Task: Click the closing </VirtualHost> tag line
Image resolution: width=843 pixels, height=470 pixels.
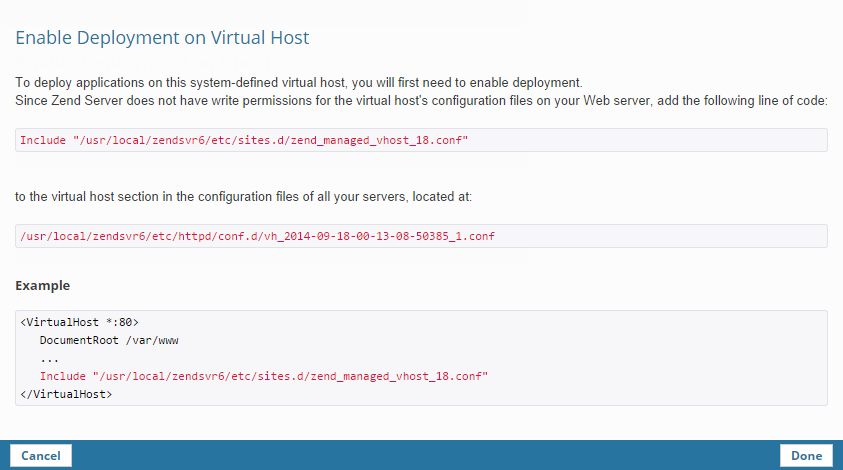Action: [x=66, y=394]
